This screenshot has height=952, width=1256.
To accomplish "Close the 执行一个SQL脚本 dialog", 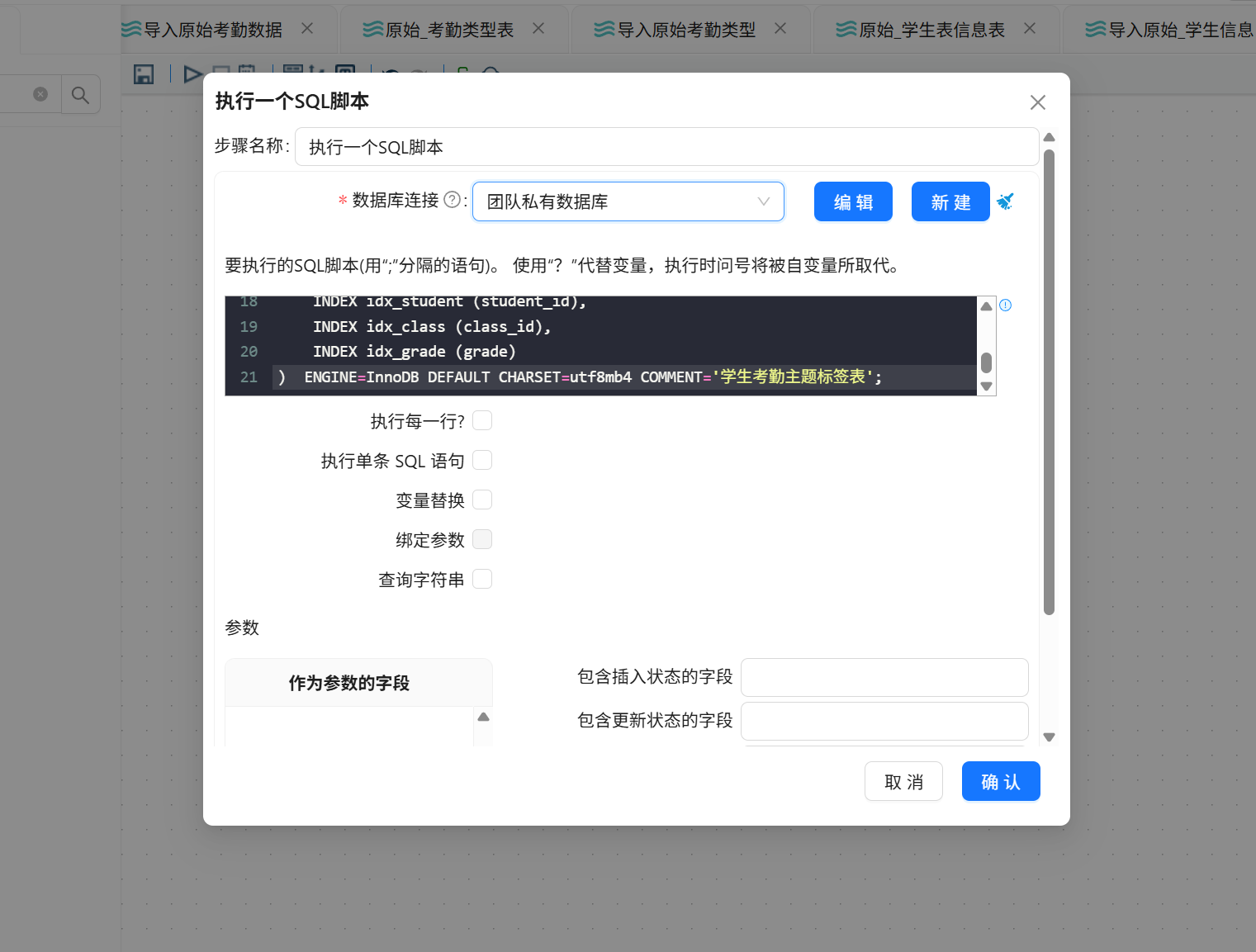I will pos(1038,102).
